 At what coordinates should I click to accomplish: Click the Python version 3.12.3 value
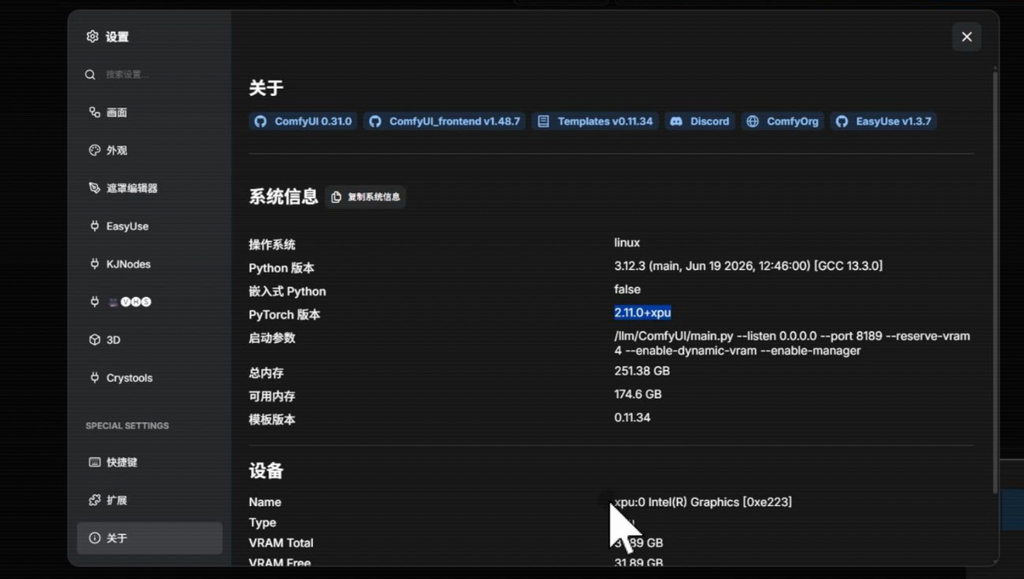coord(748,266)
